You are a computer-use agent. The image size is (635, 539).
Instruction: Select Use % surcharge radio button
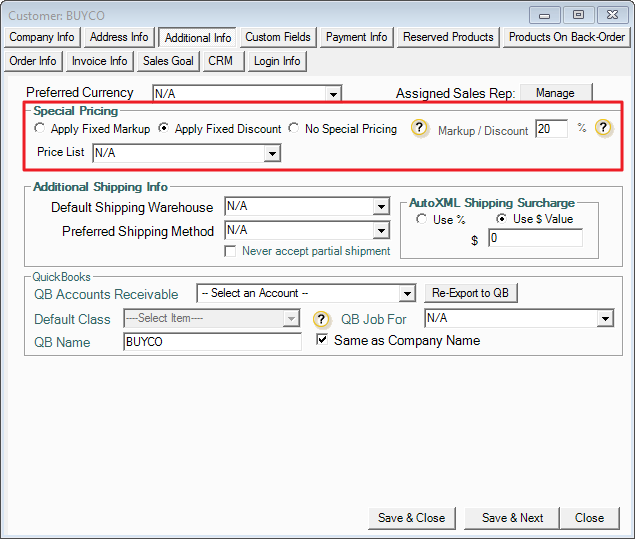422,219
